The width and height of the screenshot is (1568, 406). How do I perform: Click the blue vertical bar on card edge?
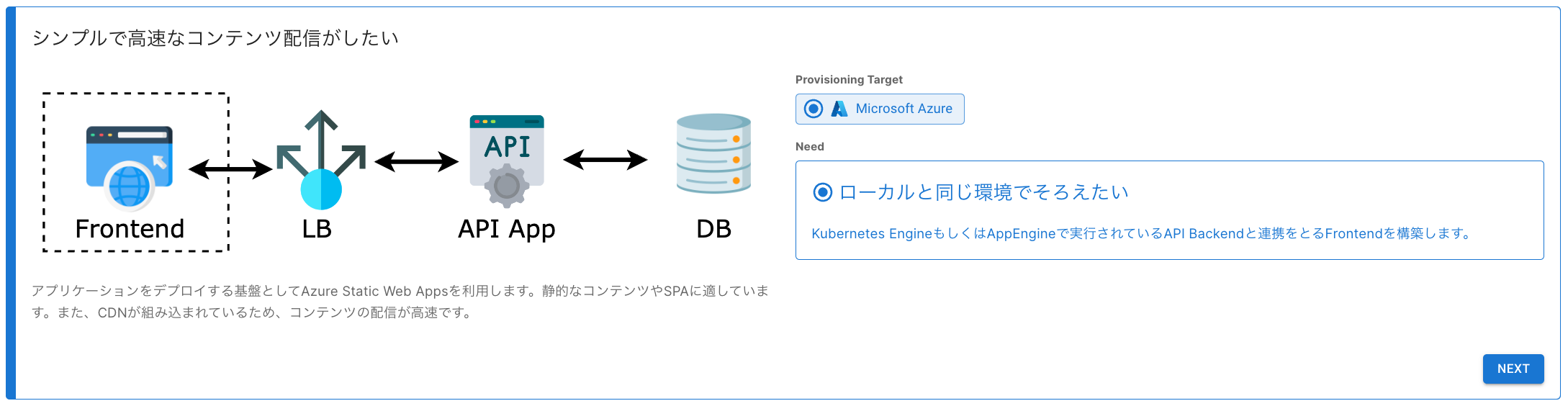11,203
